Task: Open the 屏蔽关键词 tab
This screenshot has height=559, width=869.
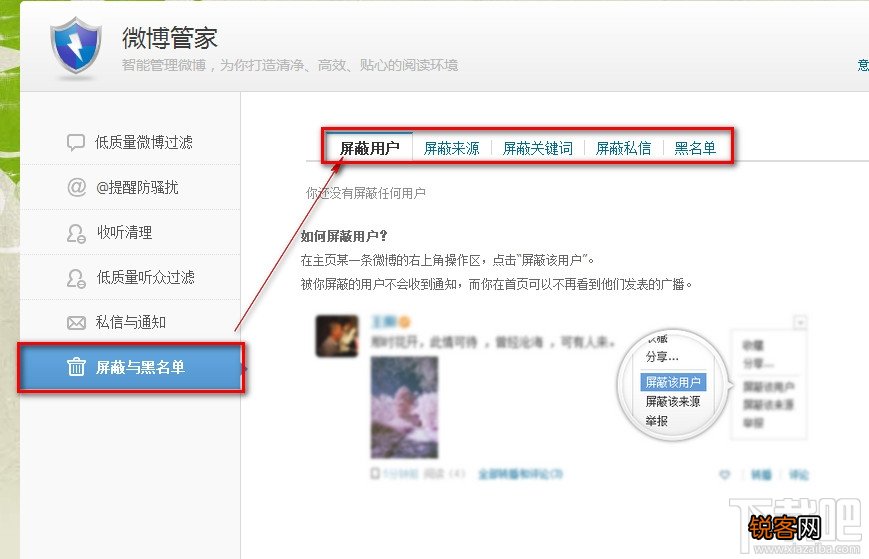Action: [538, 148]
